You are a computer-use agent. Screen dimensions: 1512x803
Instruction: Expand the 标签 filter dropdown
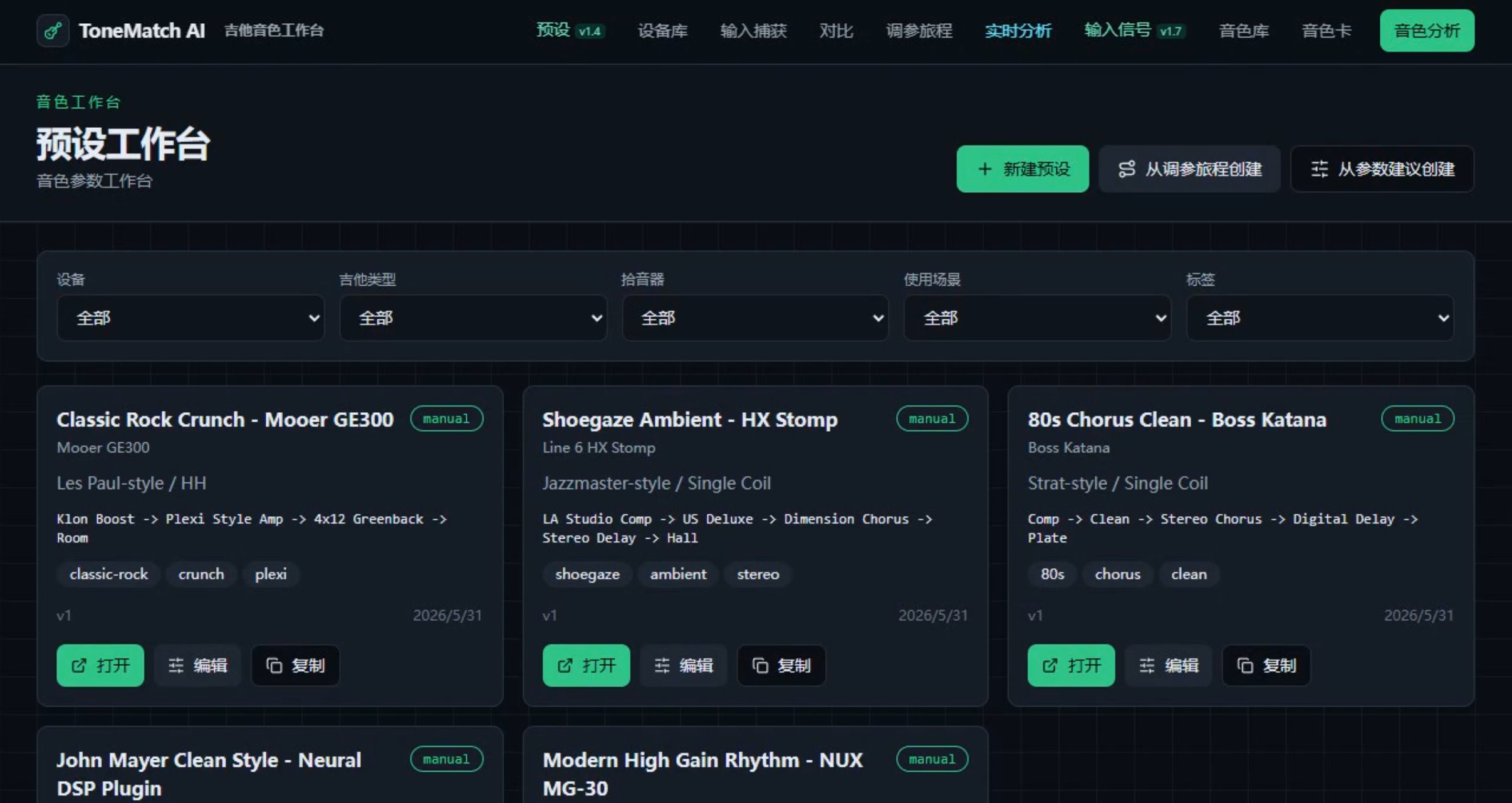[1320, 318]
